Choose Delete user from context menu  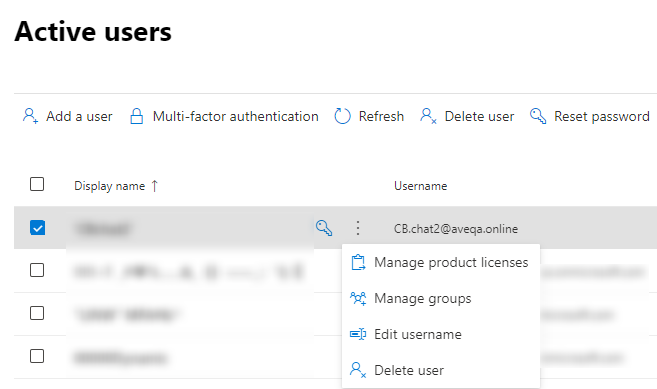click(x=441, y=370)
